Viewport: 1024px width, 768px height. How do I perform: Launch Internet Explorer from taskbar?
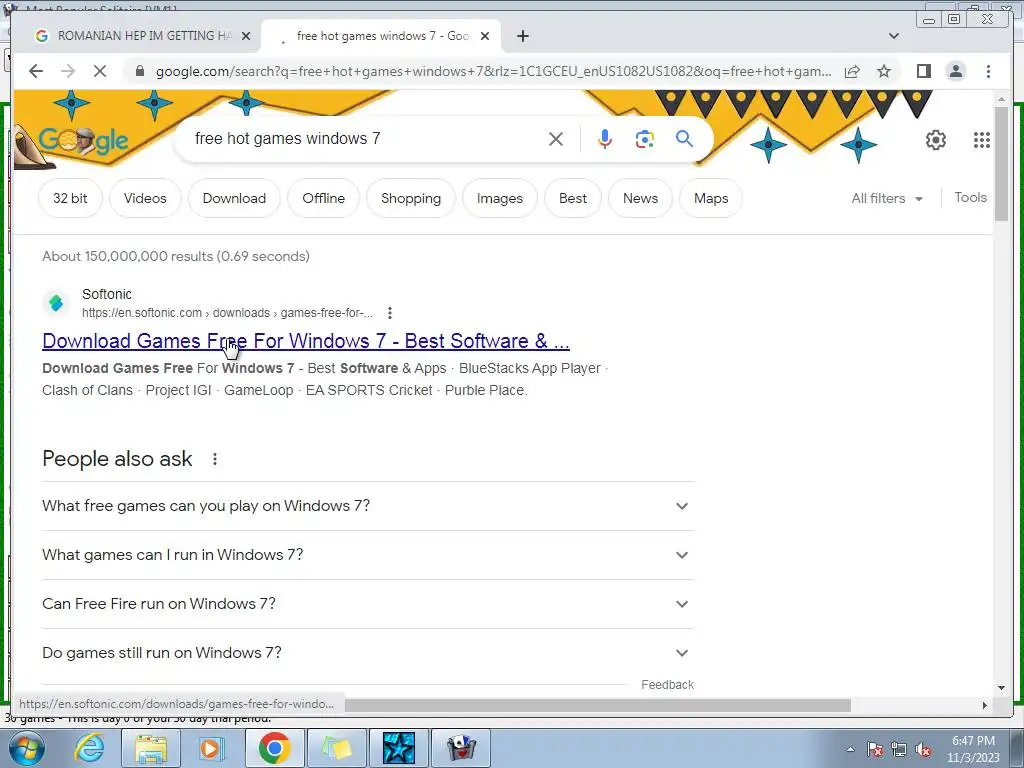(88, 748)
